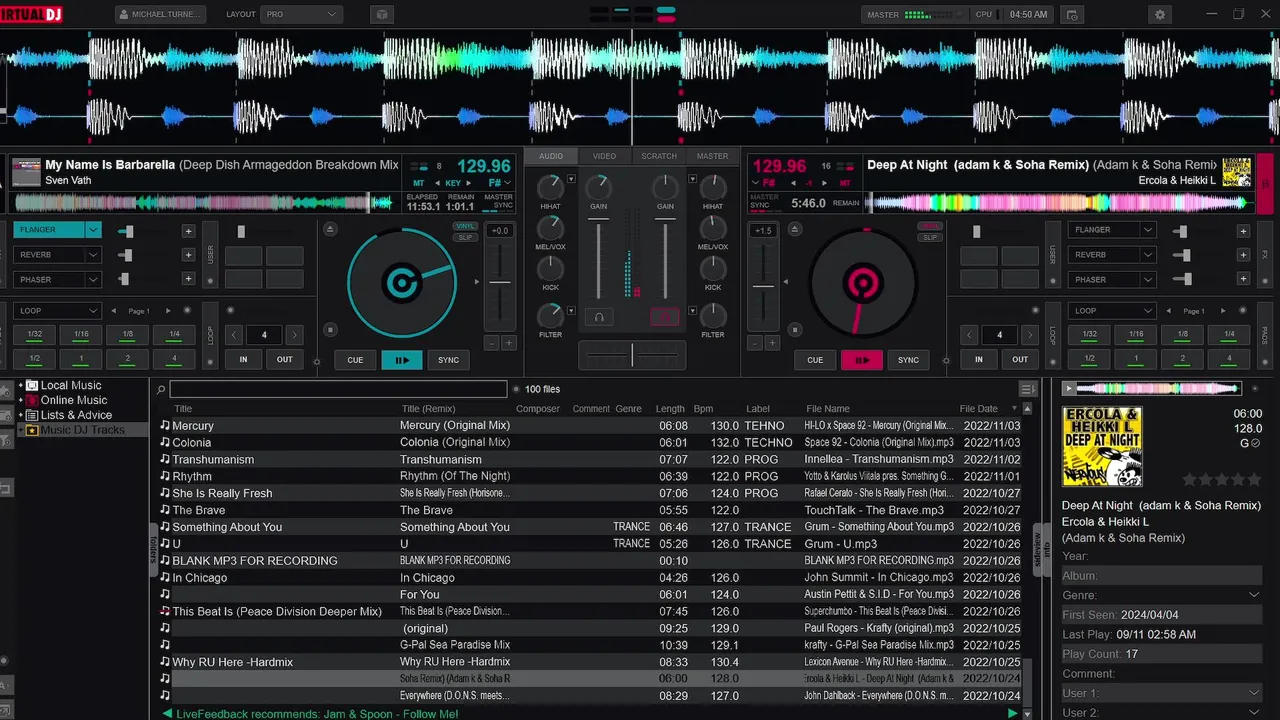The image size is (1280, 720).
Task: Eject the track on left deck
Action: click(330, 229)
